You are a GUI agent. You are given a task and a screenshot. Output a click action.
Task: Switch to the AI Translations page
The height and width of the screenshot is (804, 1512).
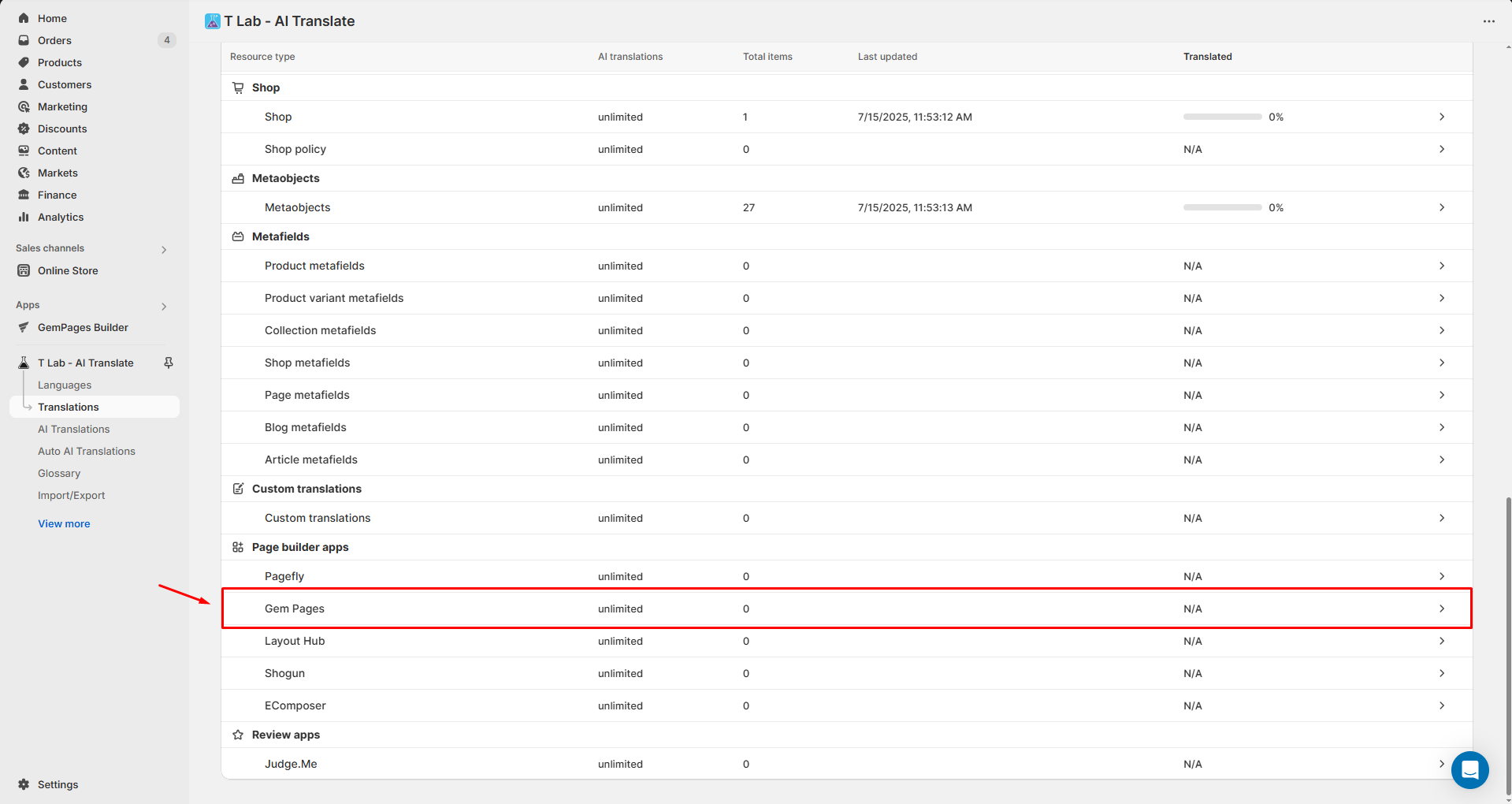74,429
